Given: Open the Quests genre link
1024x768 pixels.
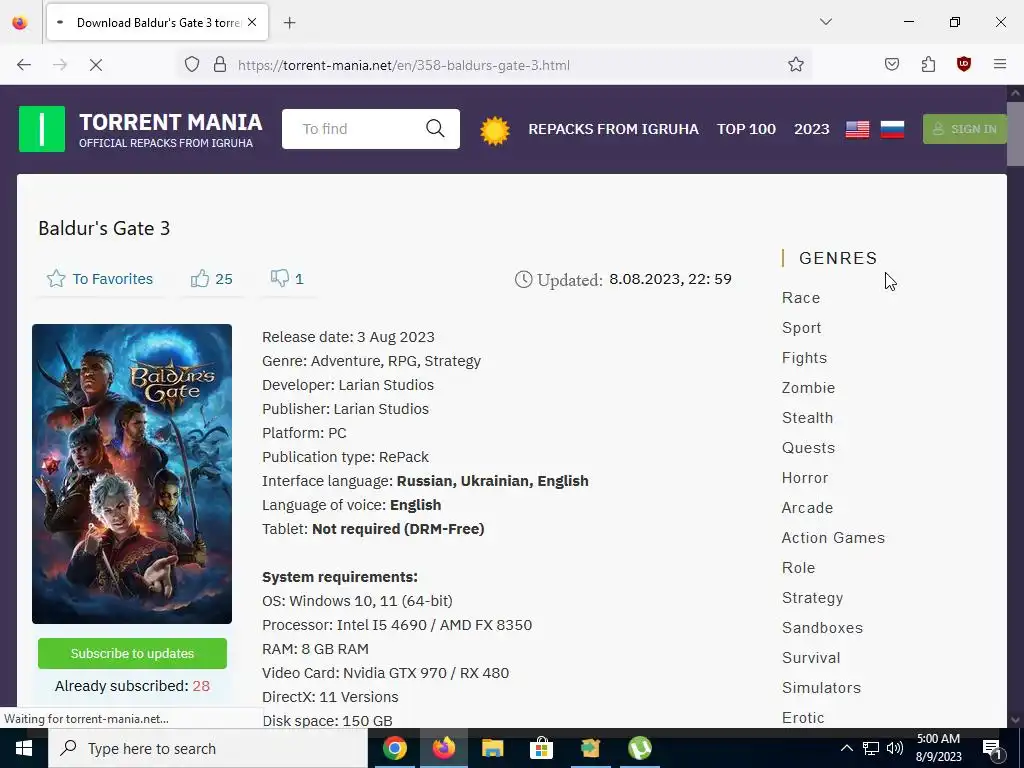Looking at the screenshot, I should tap(808, 448).
